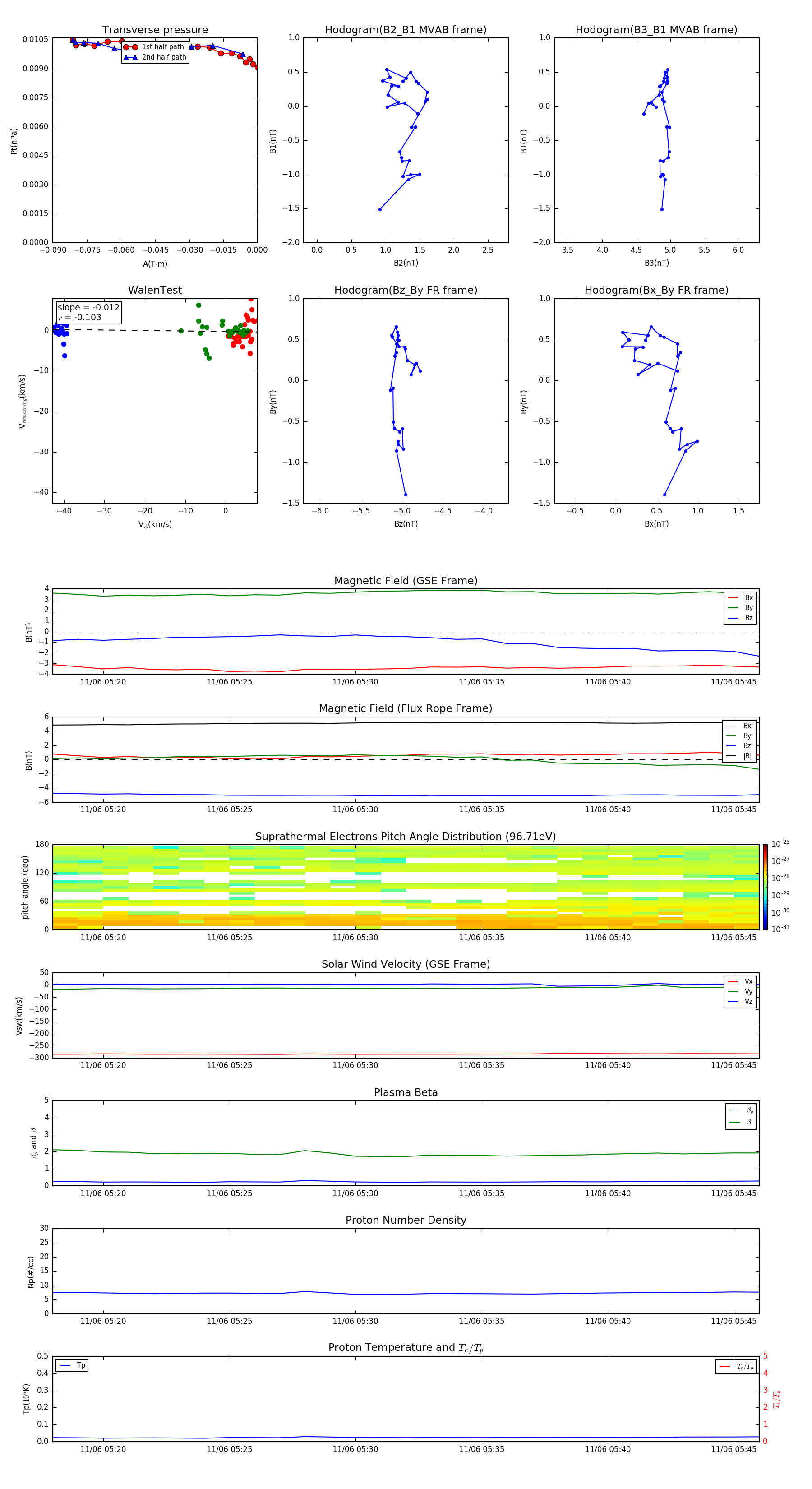Click 'Vy' legend entry in Solar Wind panel
The image size is (812, 1489).
coord(740,992)
